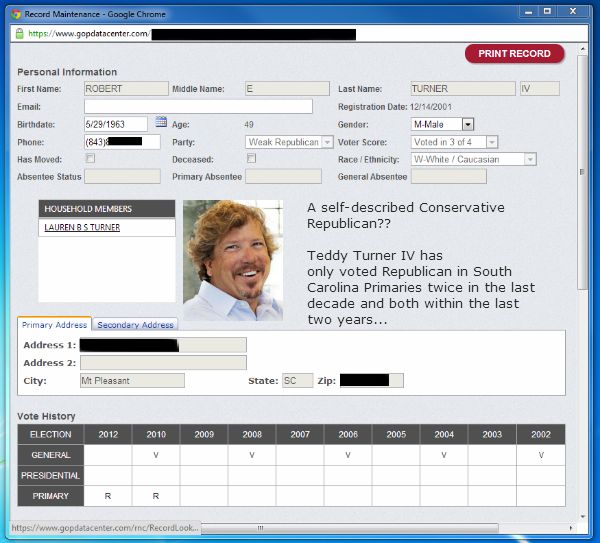Click the secure padlock icon in address bar
Screen dimensions: 600x543
[19, 34]
